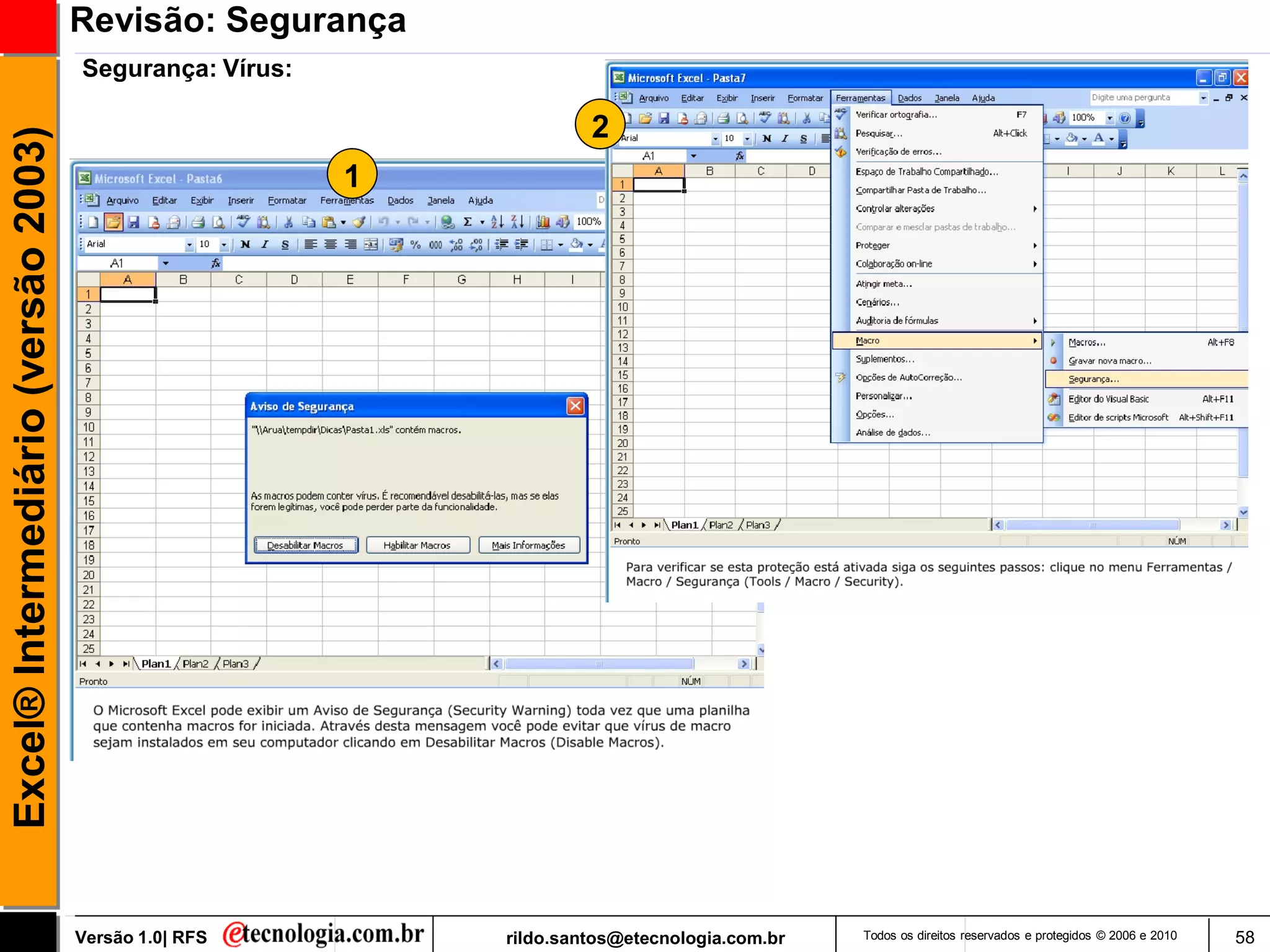Apply Percent Style in Pasta6 toolbar
Screen dimensions: 1270x952
415,245
